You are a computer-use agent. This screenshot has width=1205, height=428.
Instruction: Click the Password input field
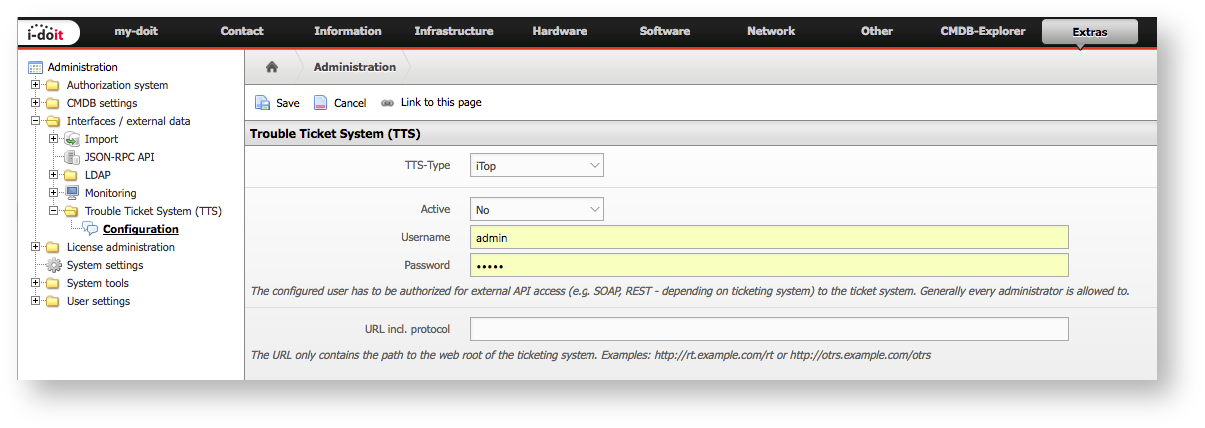pos(769,265)
